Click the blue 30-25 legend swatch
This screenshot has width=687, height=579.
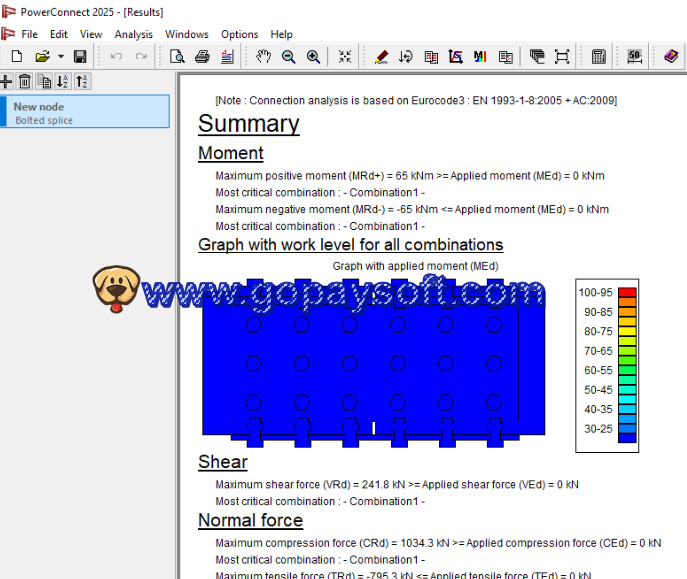point(627,428)
